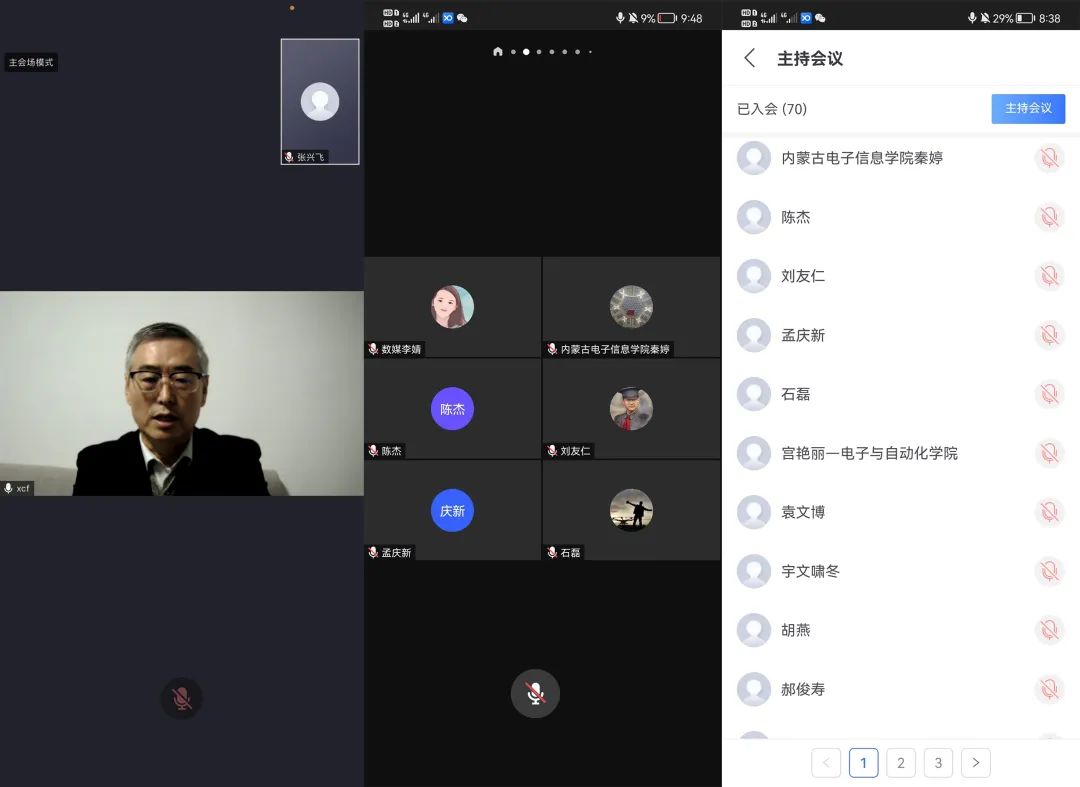Unmute microphone in the left speaker view
The height and width of the screenshot is (787, 1080).
coord(182,698)
